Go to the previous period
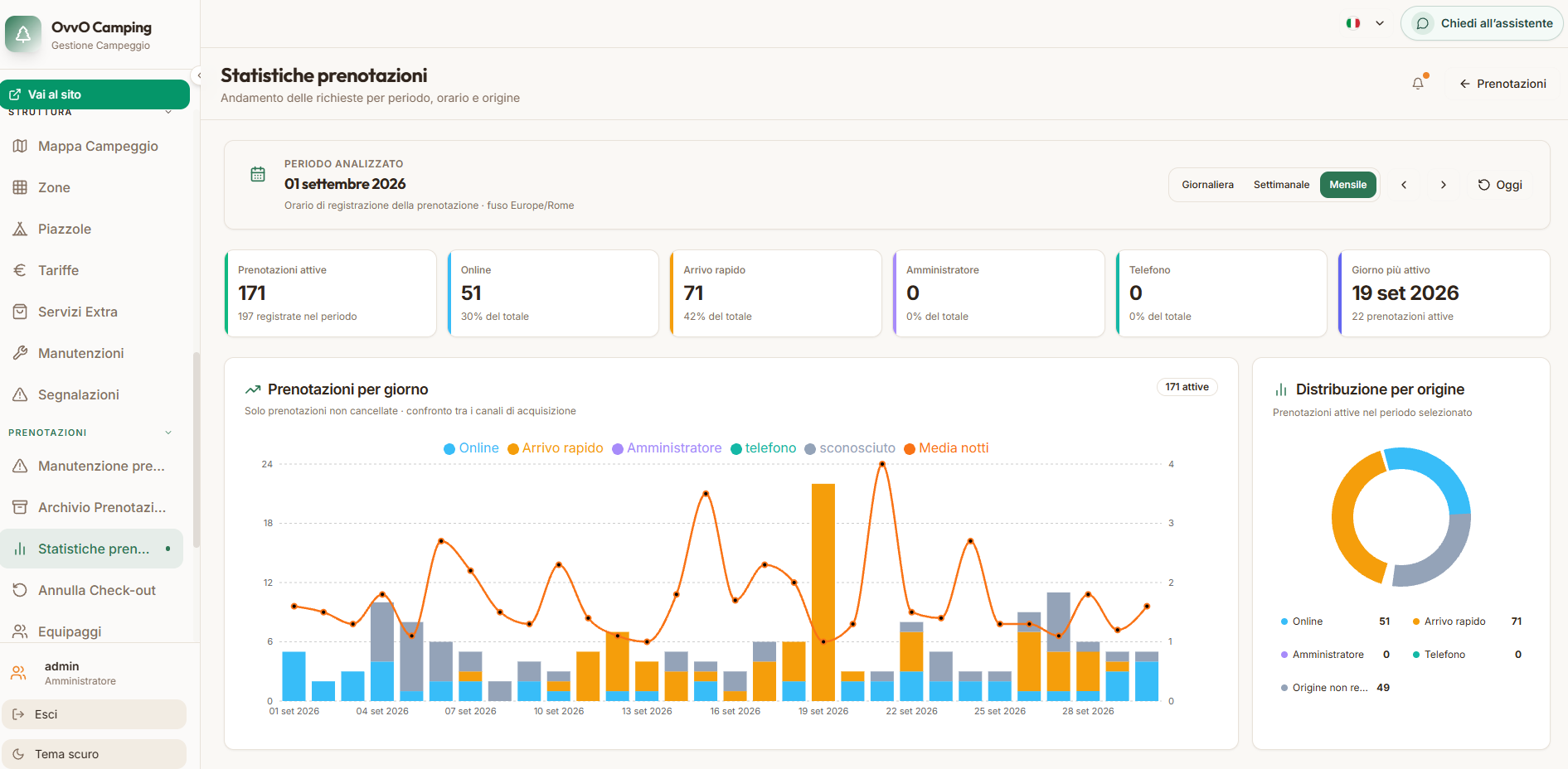The image size is (1568, 769). coord(1404,185)
